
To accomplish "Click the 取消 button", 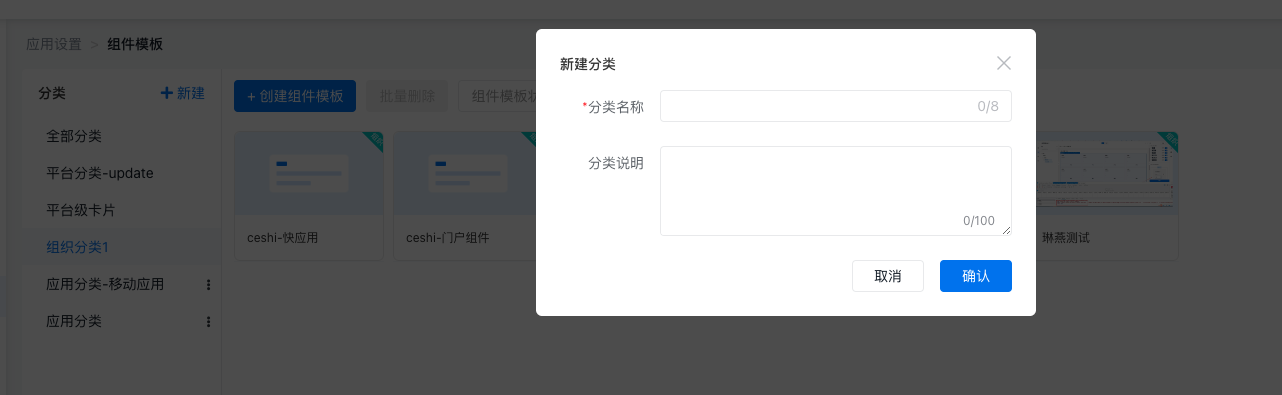I will point(887,276).
